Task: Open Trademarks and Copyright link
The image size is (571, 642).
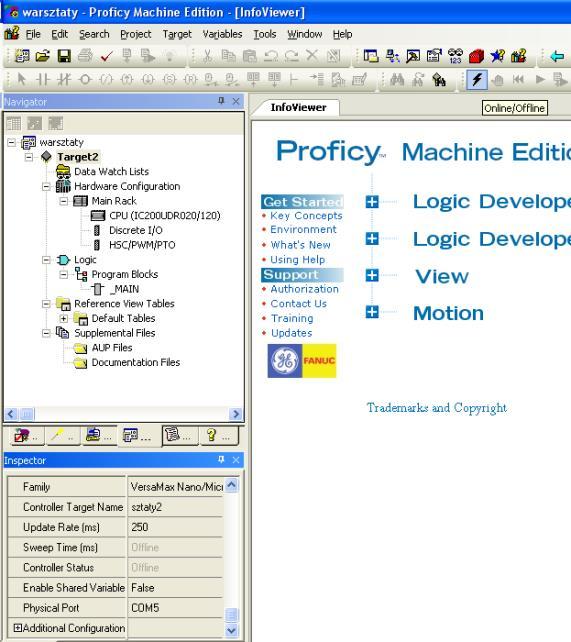Action: [x=437, y=408]
